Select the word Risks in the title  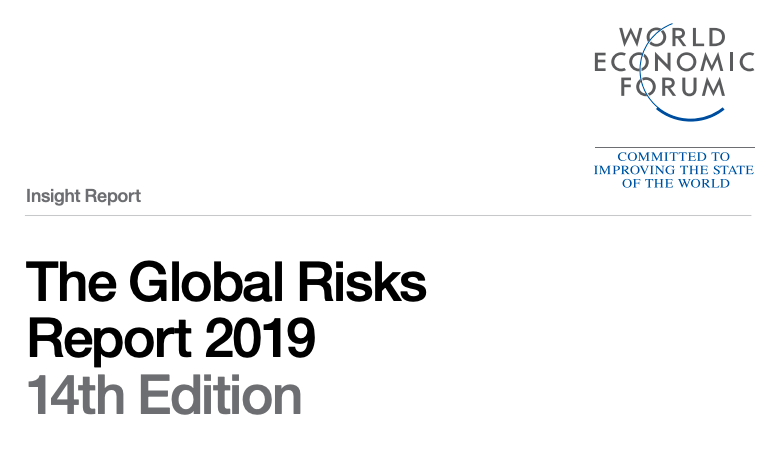(x=362, y=282)
